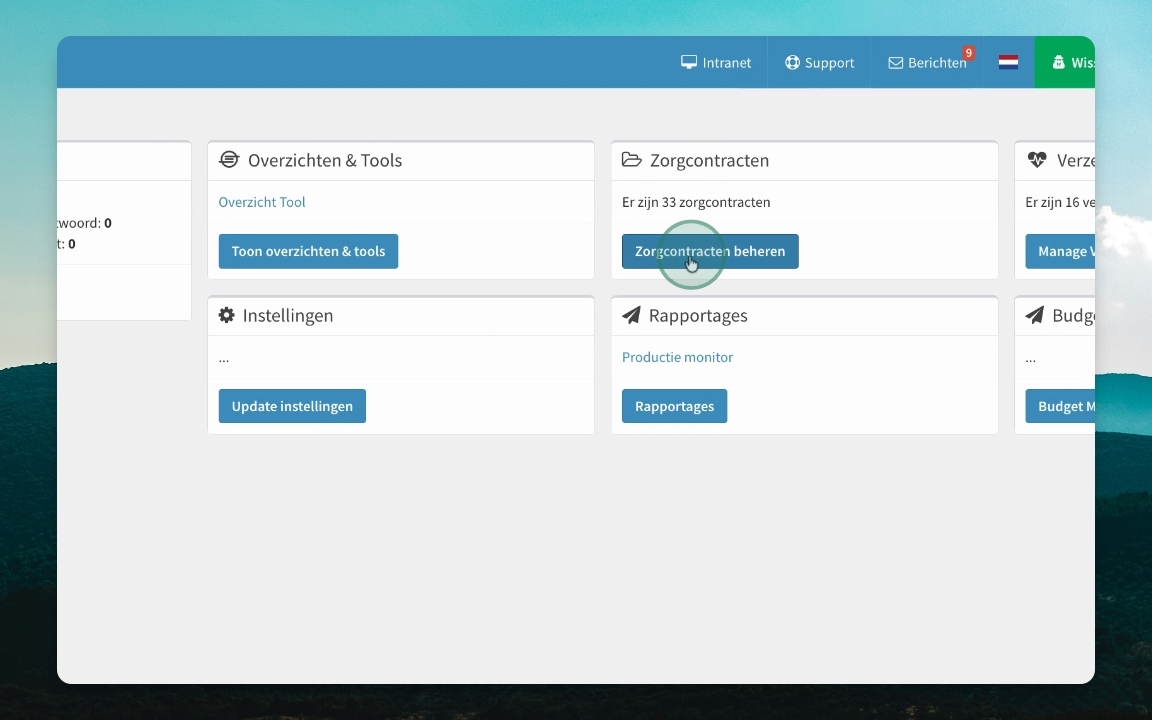Click the Budget card paper plane icon
This screenshot has height=720, width=1152.
point(1034,314)
